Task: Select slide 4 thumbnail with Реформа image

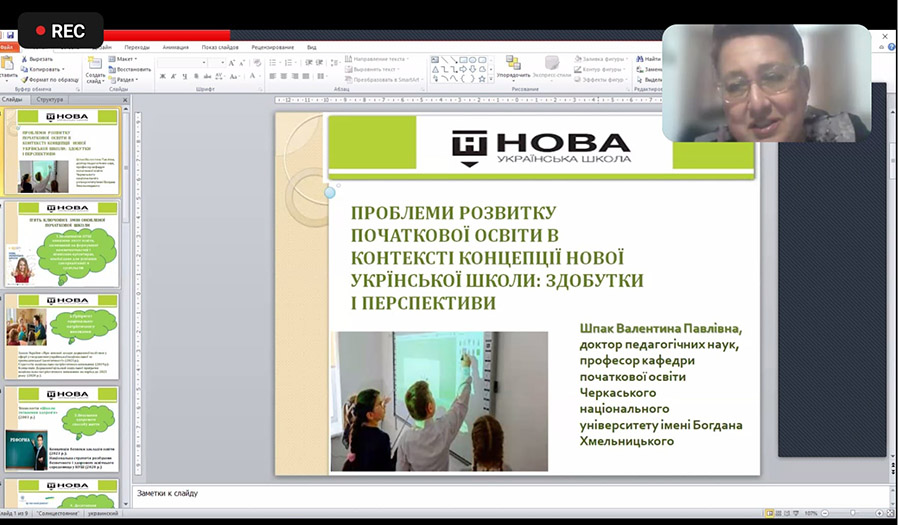Action: [x=62, y=429]
